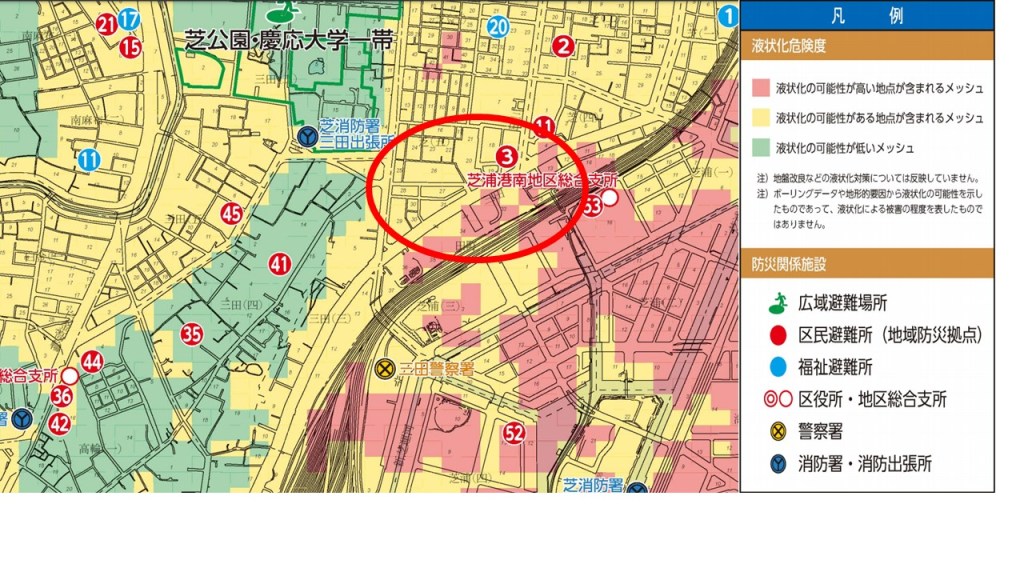Select red shelter marker number 45

point(232,213)
